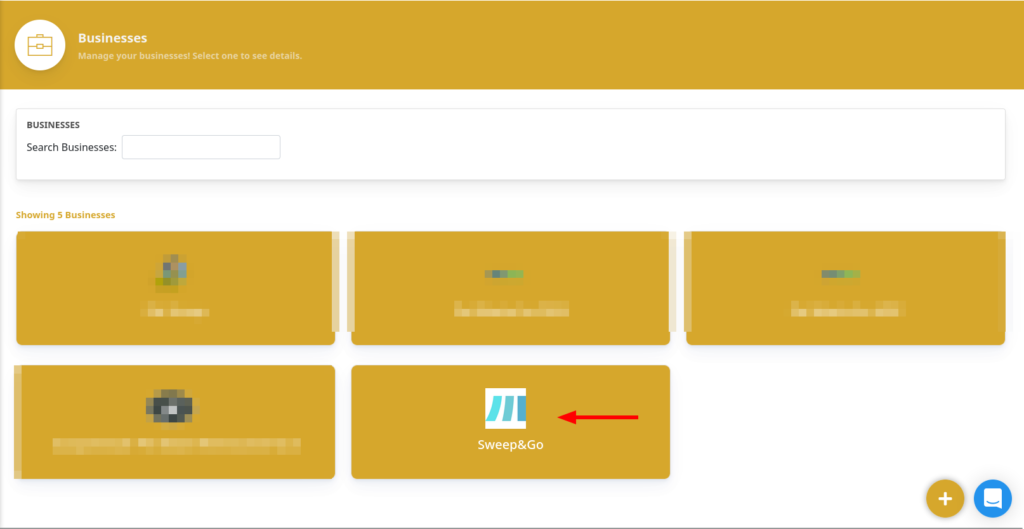Image resolution: width=1024 pixels, height=529 pixels.
Task: Focus the Search Businesses text field
Action: pyautogui.click(x=201, y=147)
